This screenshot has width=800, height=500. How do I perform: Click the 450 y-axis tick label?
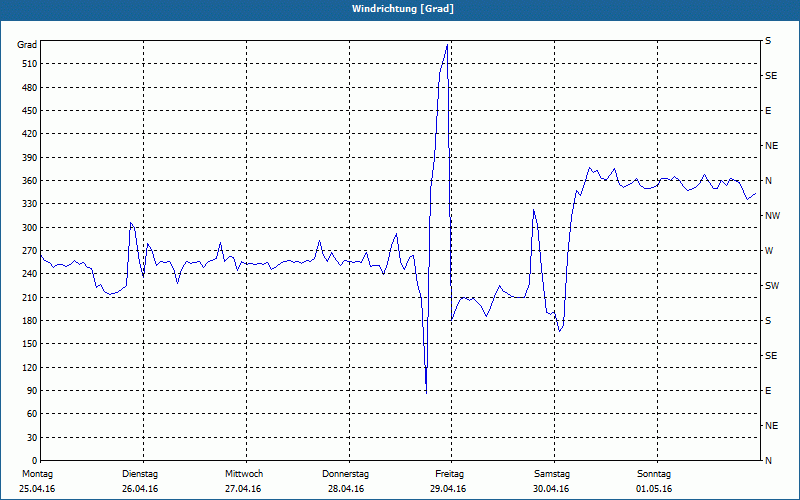(x=29, y=111)
